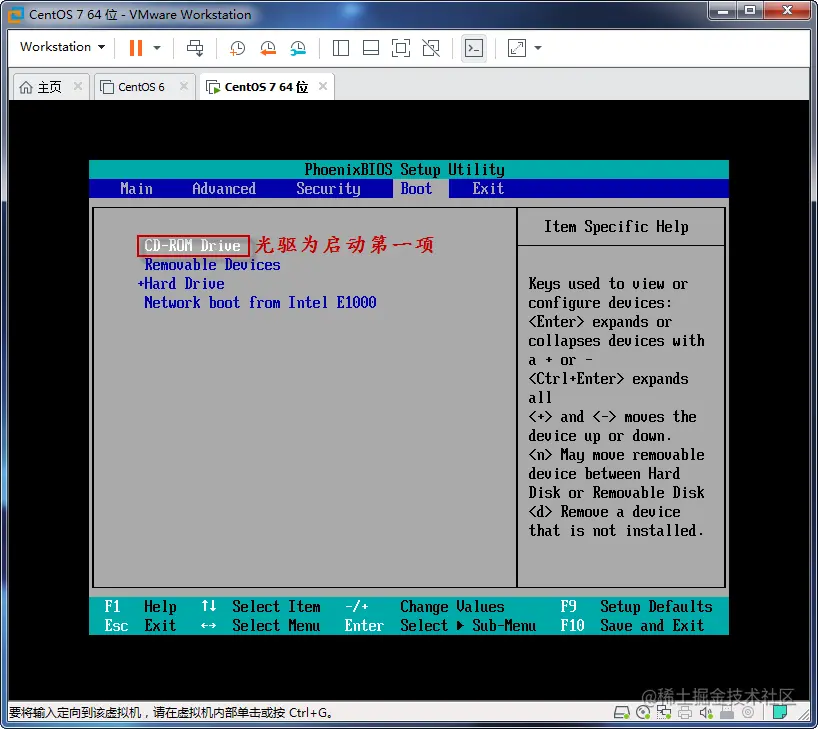Select CD-ROM Drive boot entry
This screenshot has height=729, width=818.
pos(193,246)
